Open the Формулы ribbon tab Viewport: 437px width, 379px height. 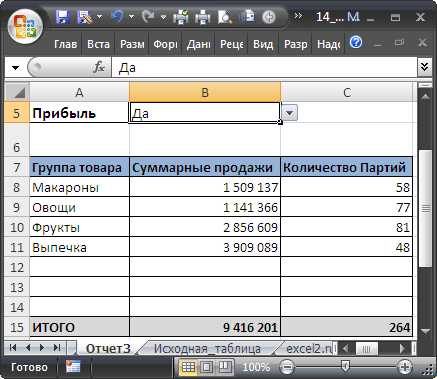(165, 44)
